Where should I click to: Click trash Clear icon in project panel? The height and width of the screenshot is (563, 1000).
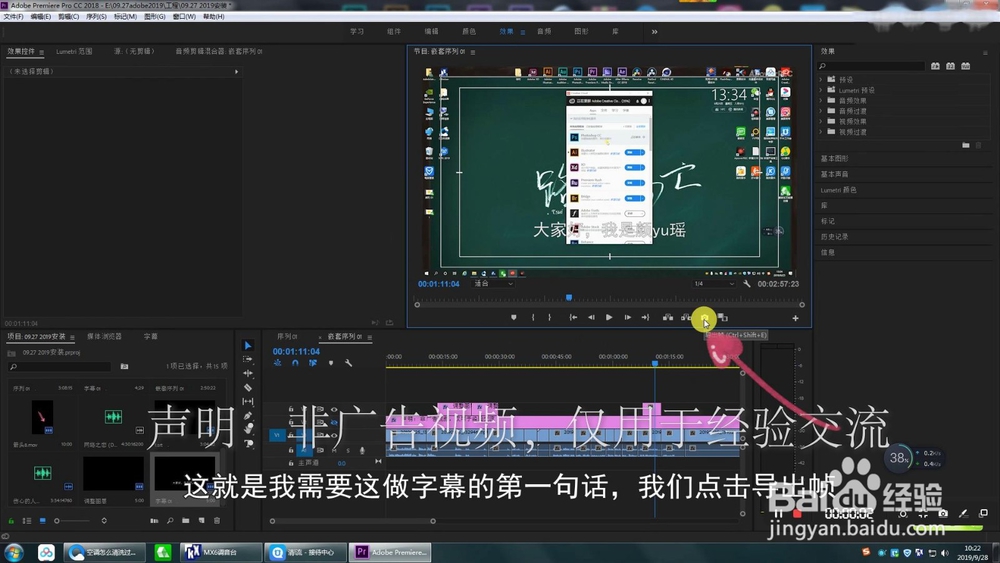point(217,521)
